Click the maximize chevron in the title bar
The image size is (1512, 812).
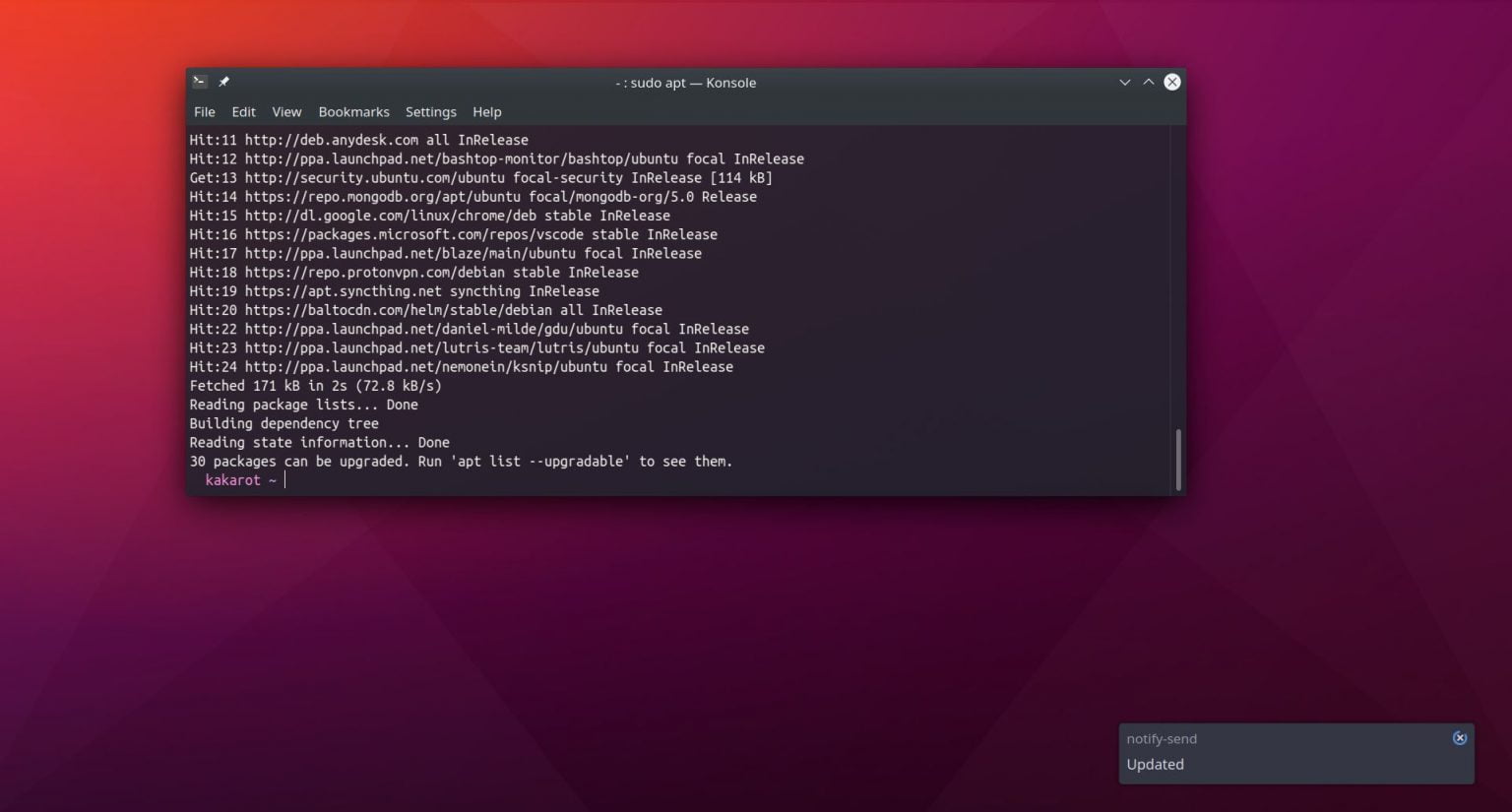[1148, 83]
